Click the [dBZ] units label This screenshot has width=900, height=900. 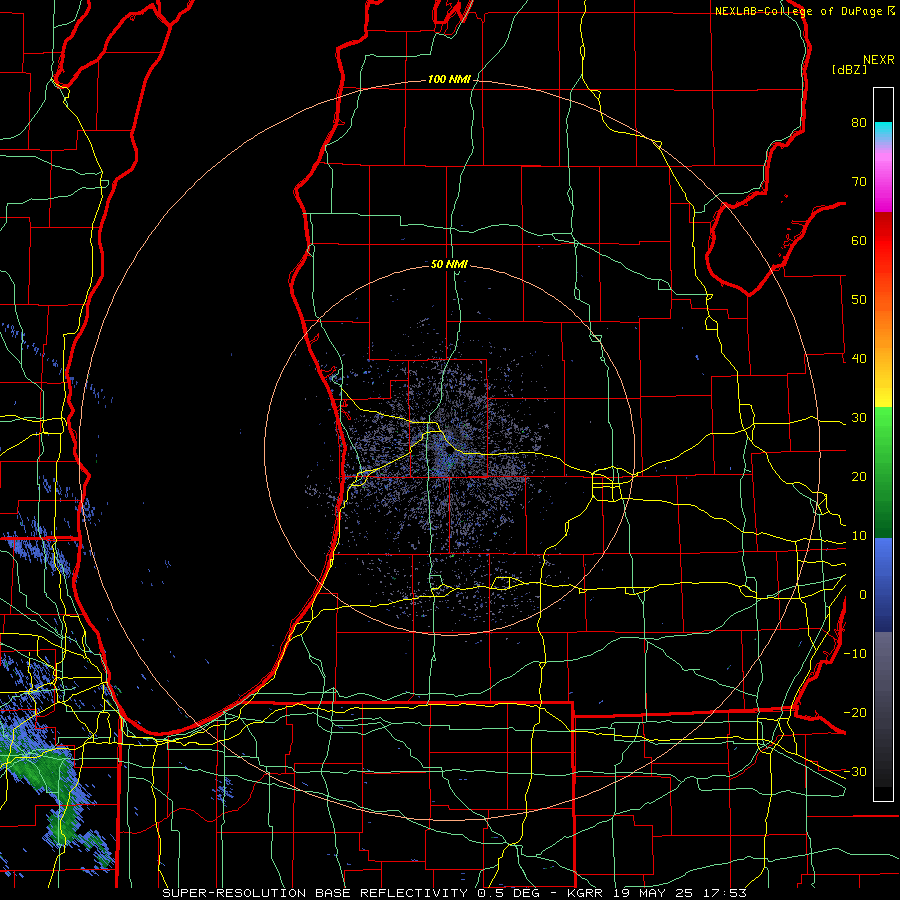point(849,69)
